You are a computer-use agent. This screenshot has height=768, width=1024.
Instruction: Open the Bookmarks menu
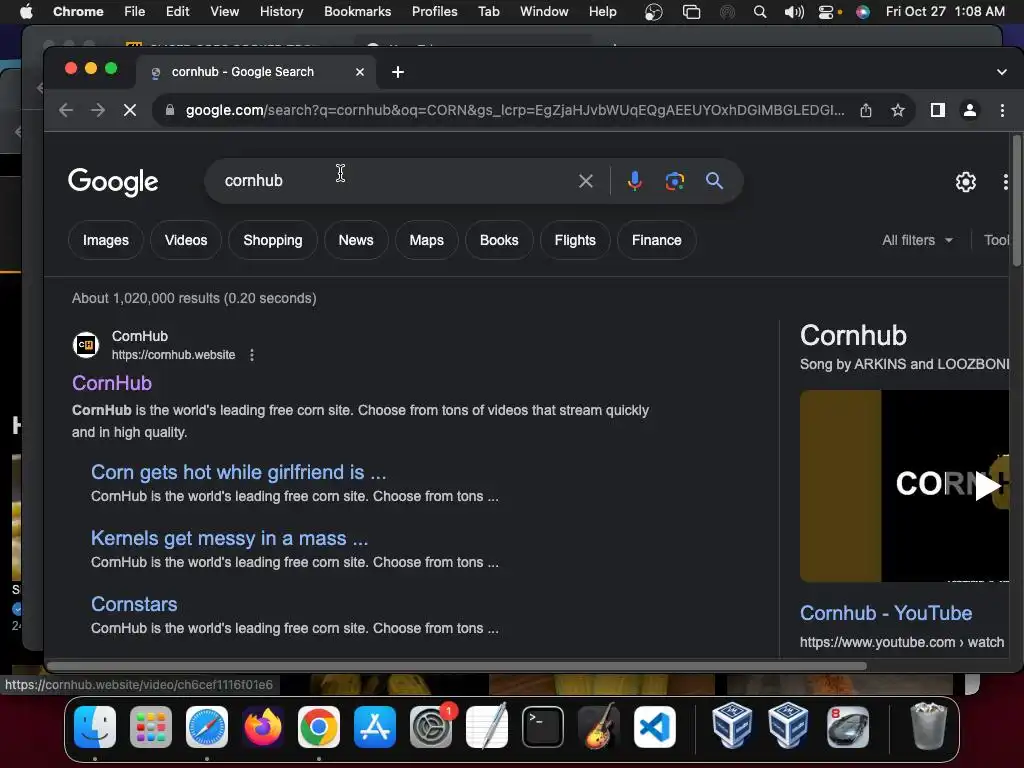tap(357, 12)
